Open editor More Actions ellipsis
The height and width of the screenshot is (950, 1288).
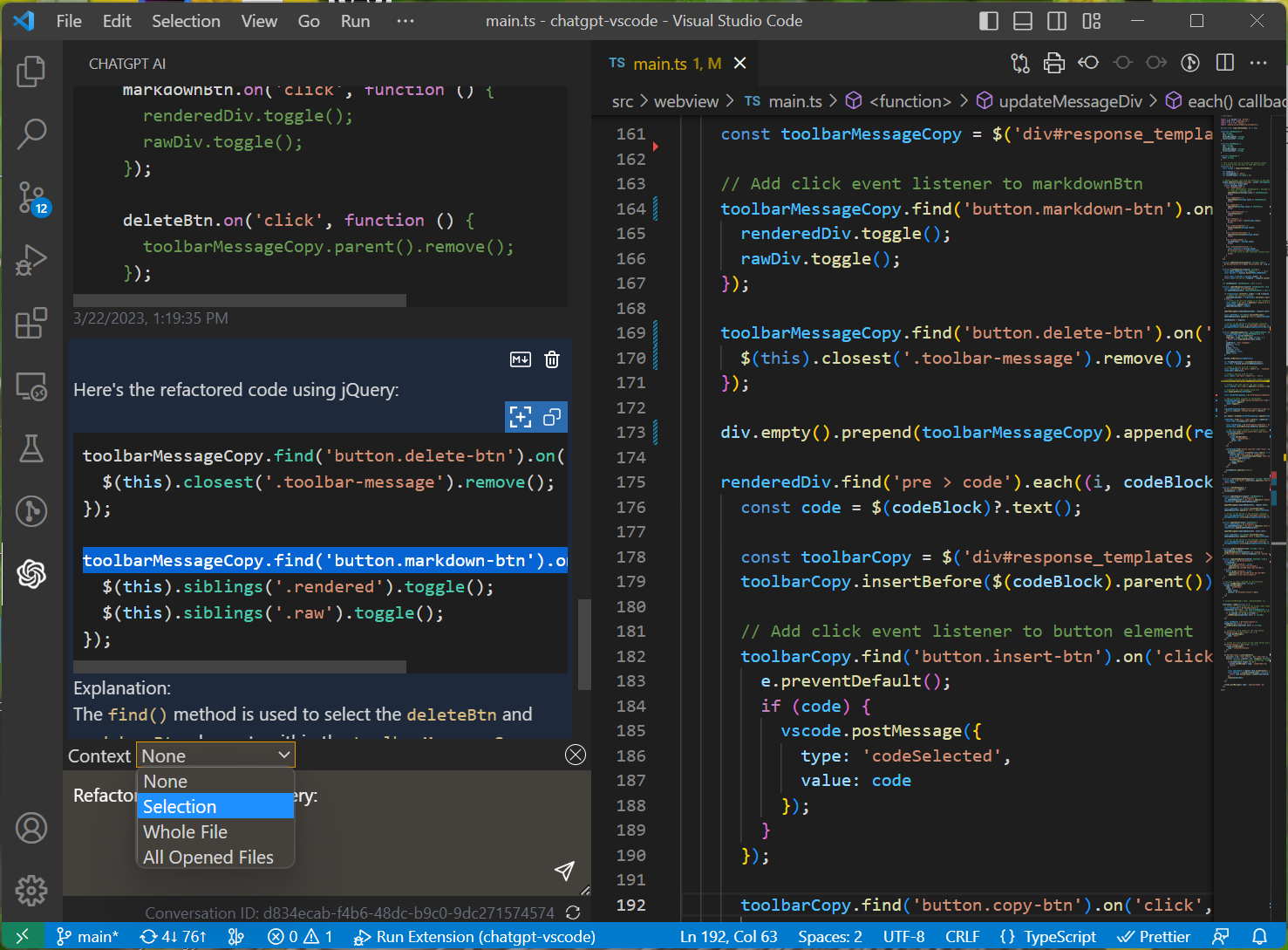(1258, 63)
